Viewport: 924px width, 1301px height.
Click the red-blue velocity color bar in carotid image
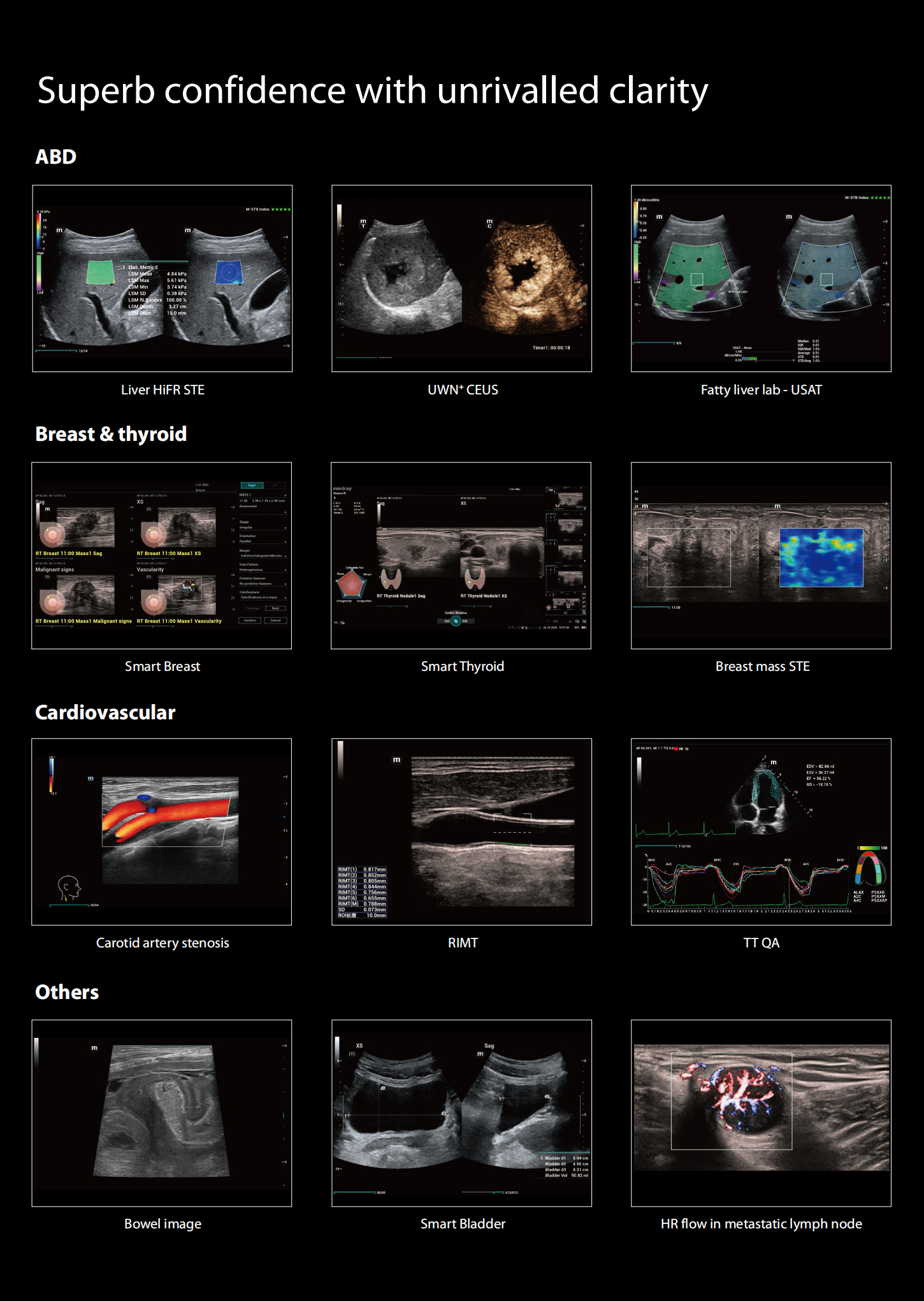[52, 775]
